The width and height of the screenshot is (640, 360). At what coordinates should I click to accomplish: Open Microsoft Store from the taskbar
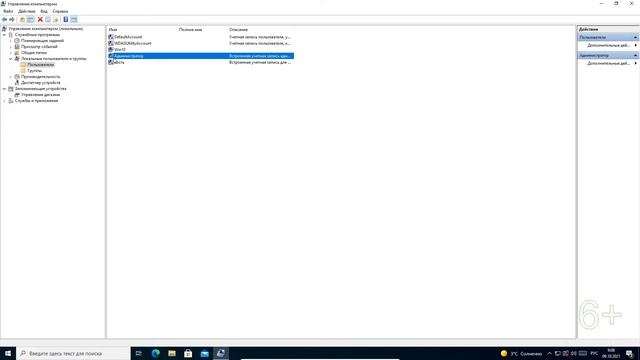point(188,353)
